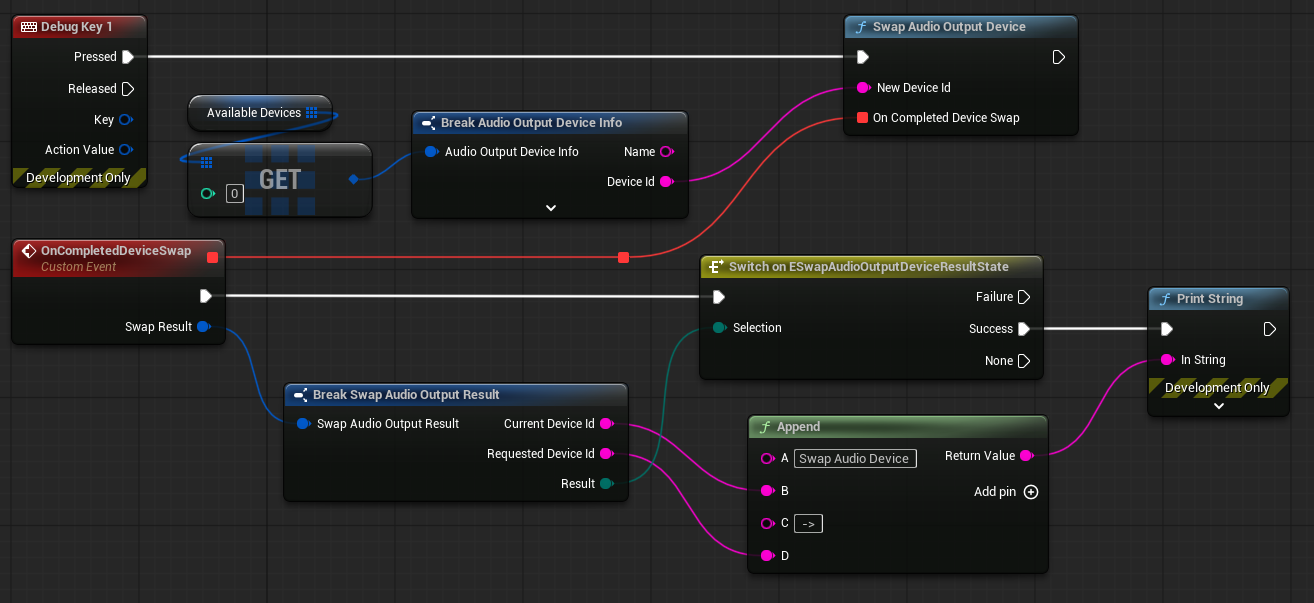Click the Swap Result output pin
The height and width of the screenshot is (603, 1314).
click(203, 327)
